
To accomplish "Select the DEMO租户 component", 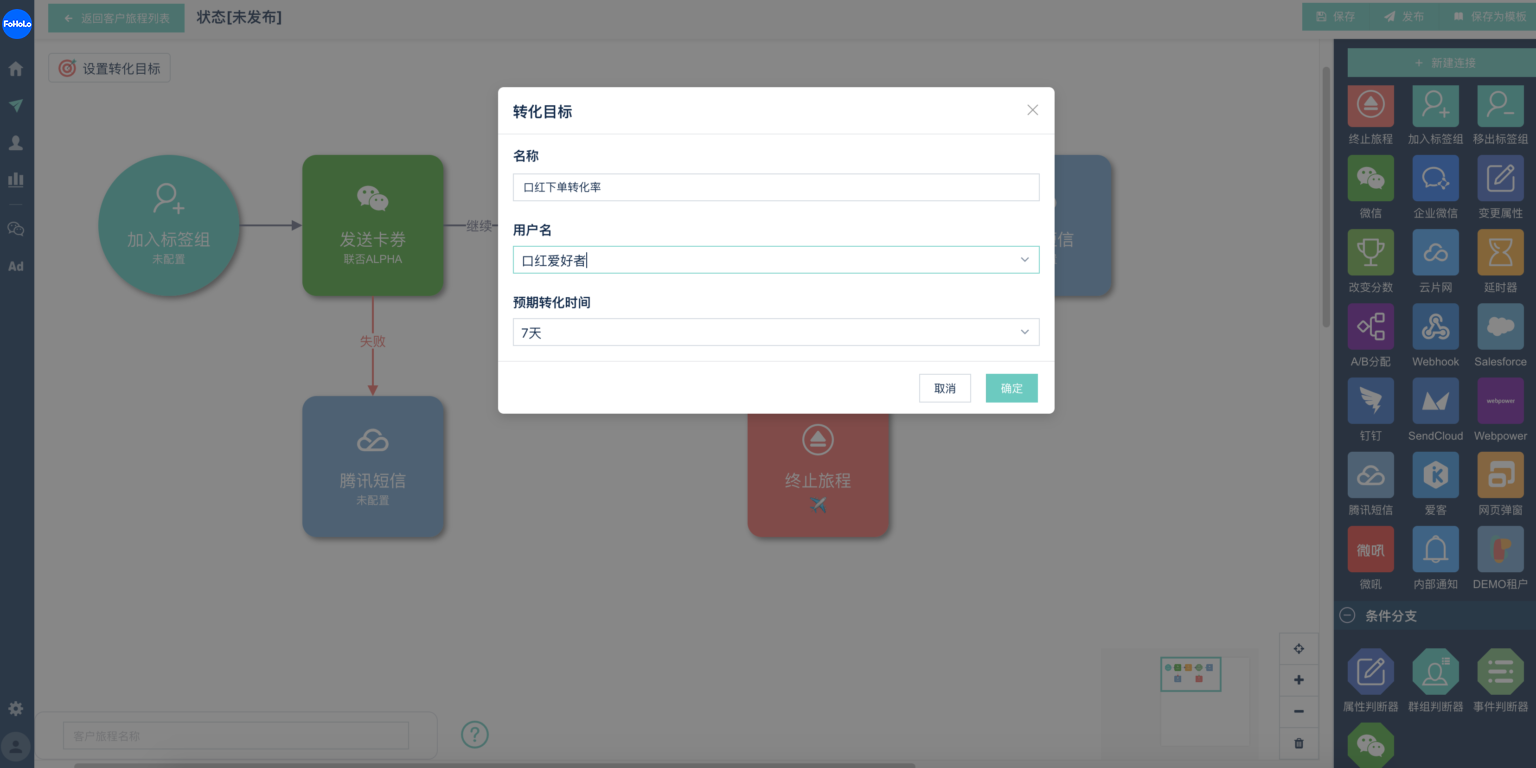I will [x=1500, y=549].
